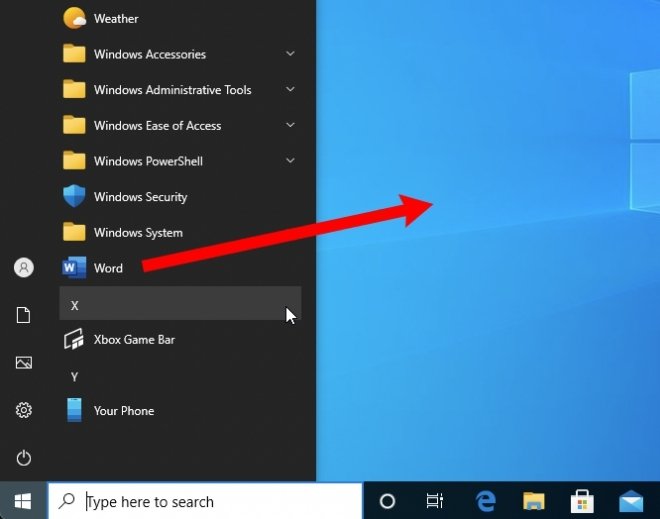Screen dimensions: 660x519
Task: Select the Xbox Game Bar text label
Action: 134,340
